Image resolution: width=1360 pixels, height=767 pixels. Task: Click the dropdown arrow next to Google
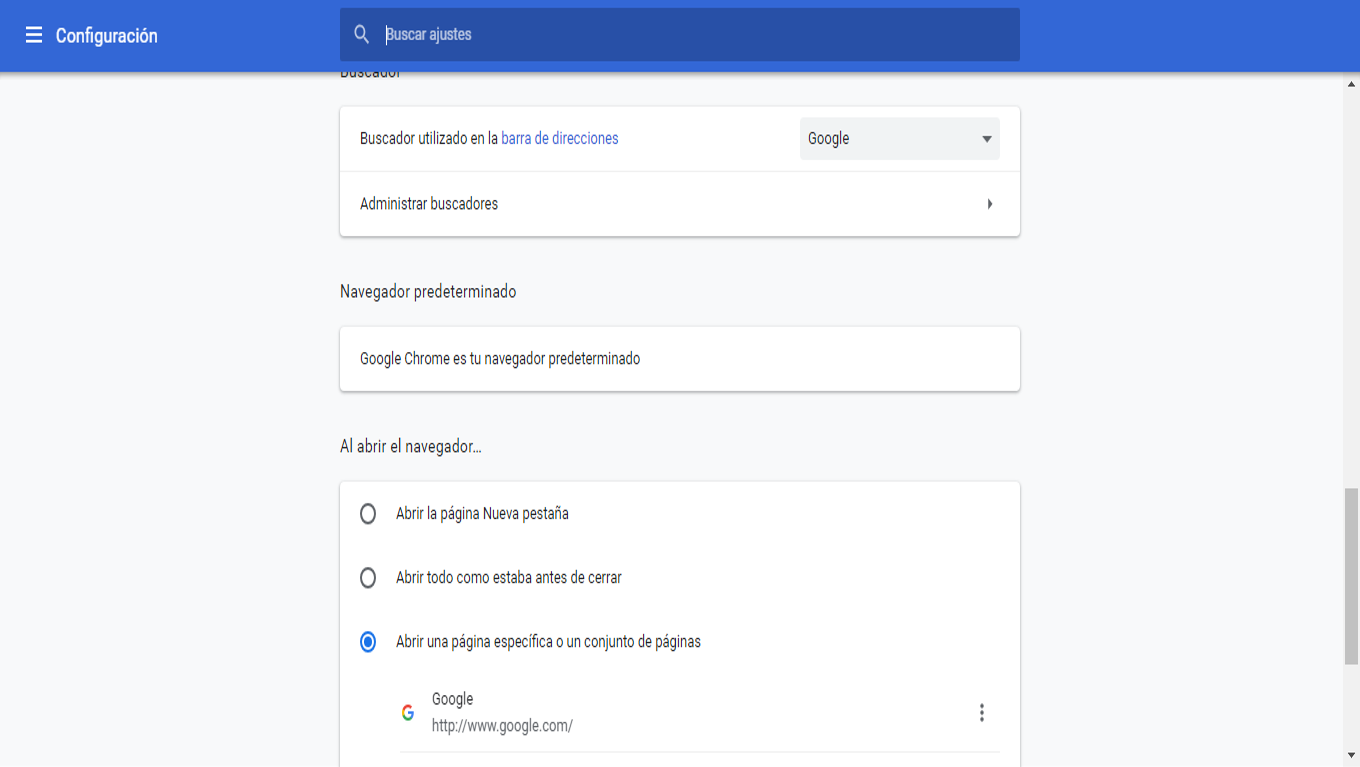pos(987,139)
